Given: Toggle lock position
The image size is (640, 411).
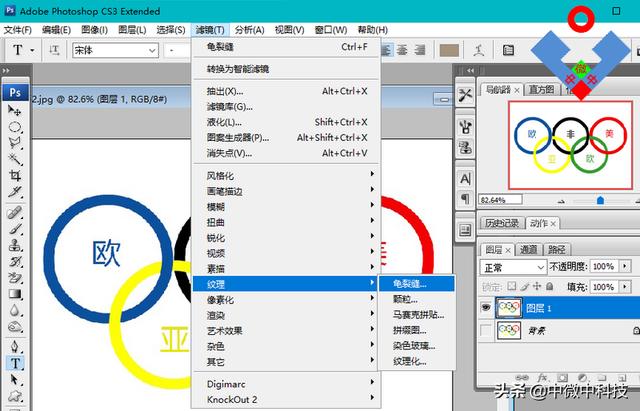Looking at the screenshot, I should [x=537, y=286].
